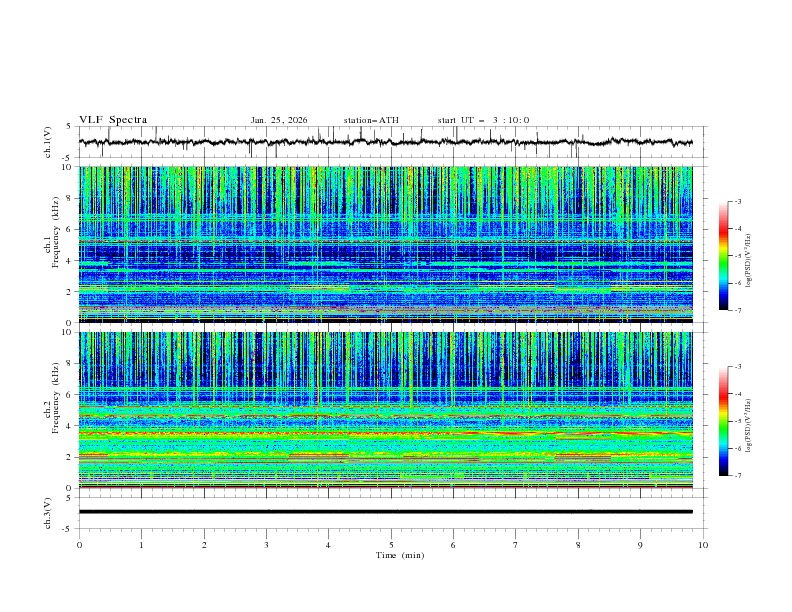Click inside the ch.2 frequency spectrogram
The height and width of the screenshot is (612, 792).
click(x=390, y=410)
